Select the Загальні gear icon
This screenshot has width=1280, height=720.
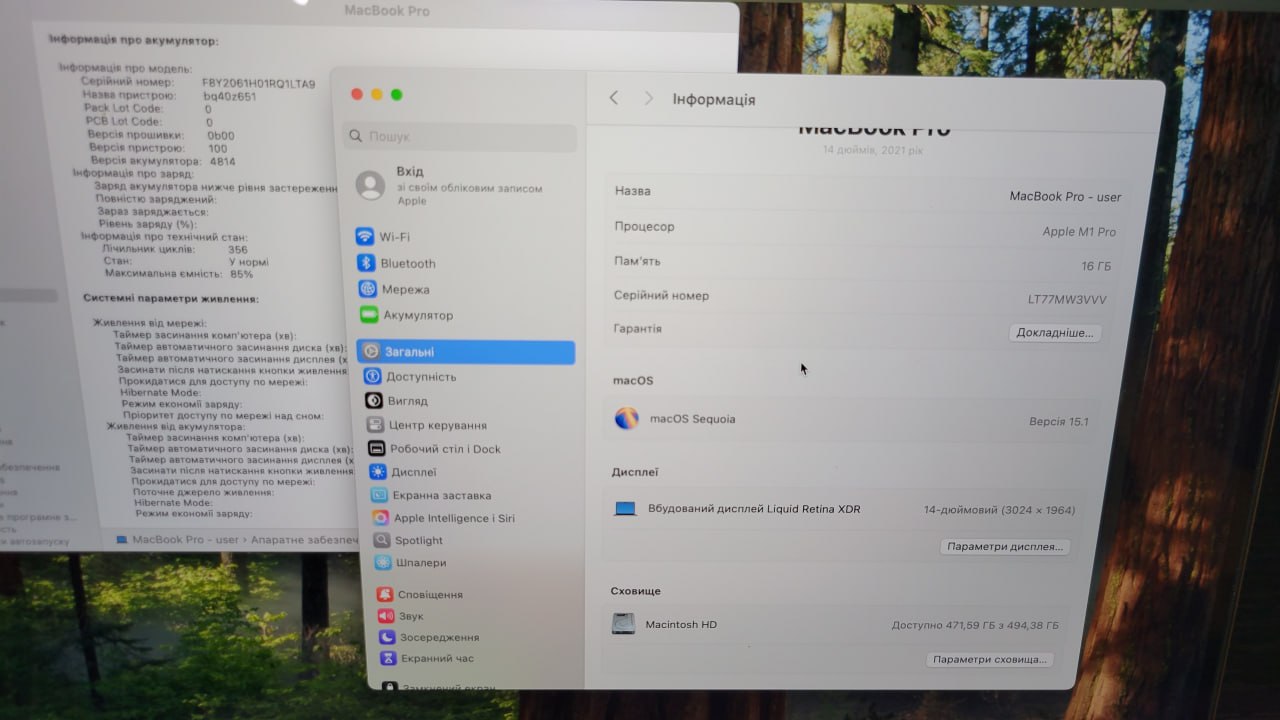370,352
